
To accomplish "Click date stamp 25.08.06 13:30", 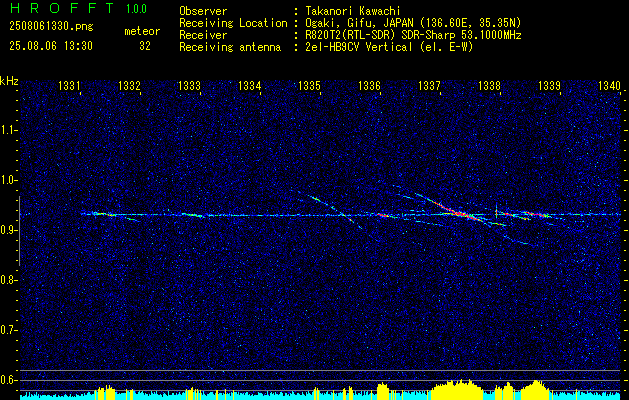I will [51, 46].
